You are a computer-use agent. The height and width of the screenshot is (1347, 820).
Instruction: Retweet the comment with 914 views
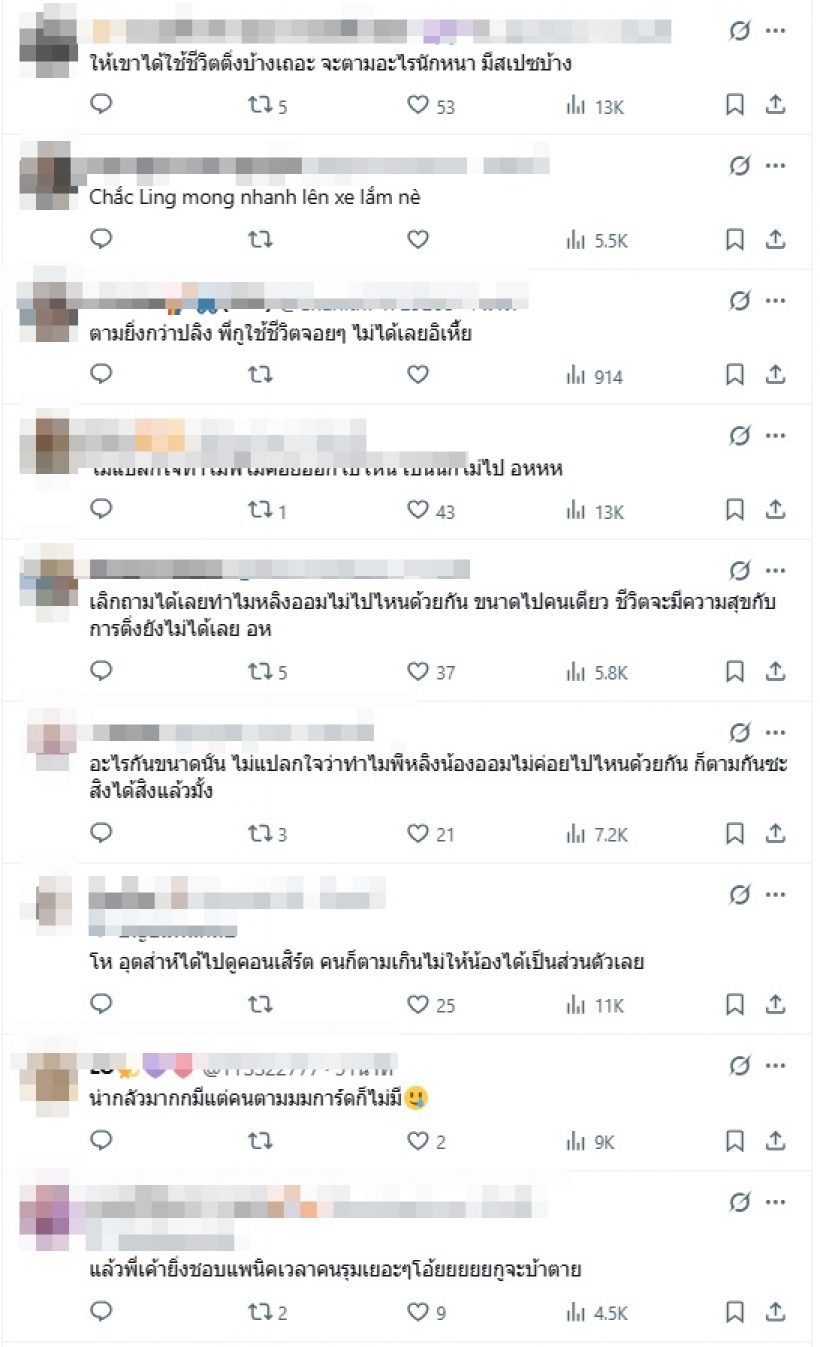click(261, 375)
